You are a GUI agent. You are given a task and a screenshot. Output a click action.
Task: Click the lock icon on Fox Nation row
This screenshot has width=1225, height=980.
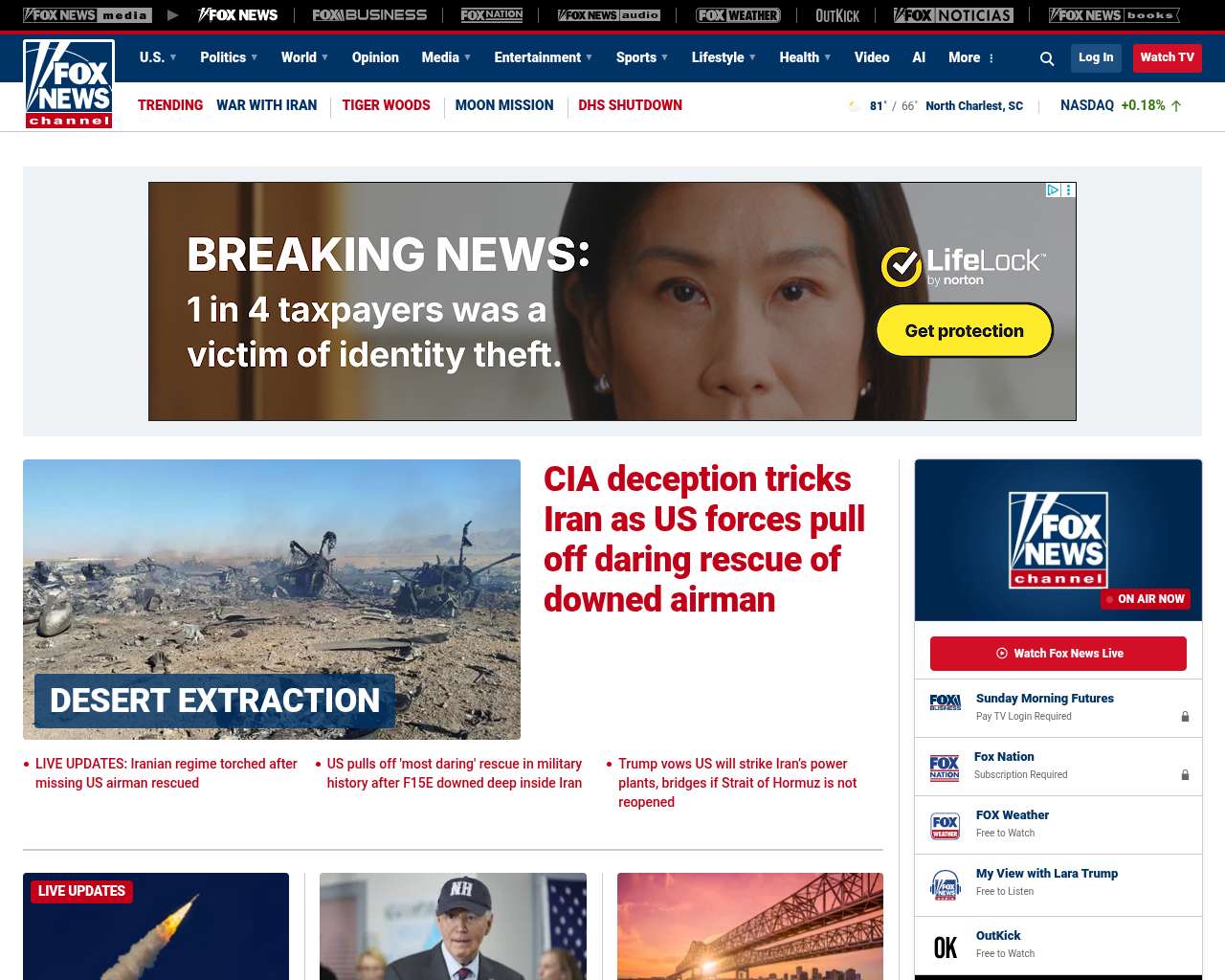coord(1185,774)
